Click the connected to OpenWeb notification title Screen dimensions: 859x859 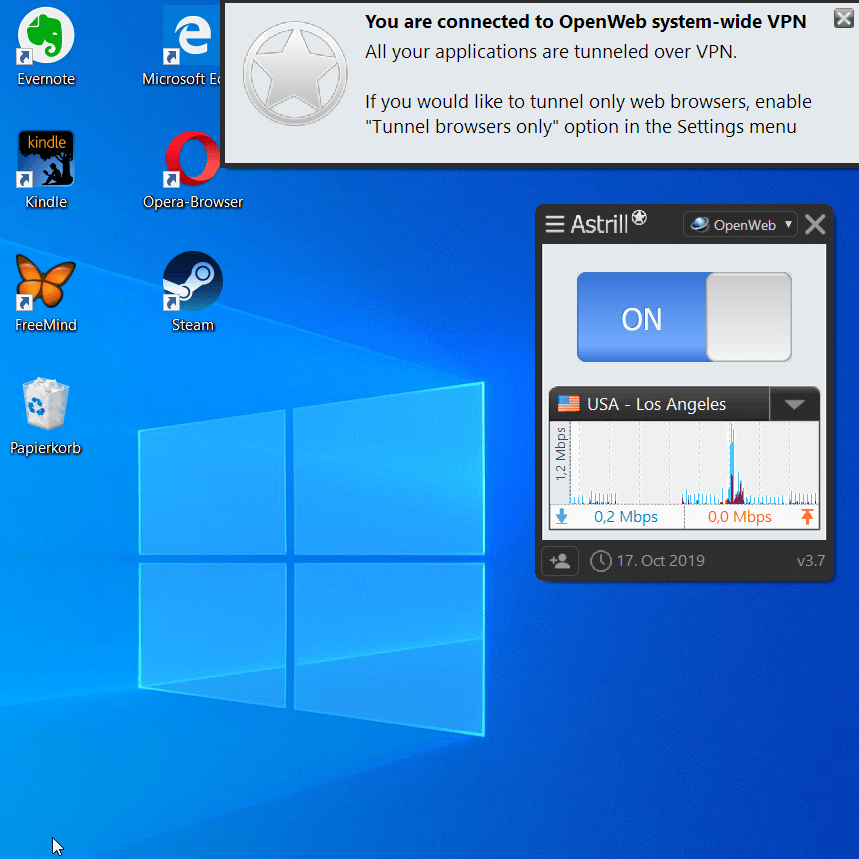click(586, 22)
